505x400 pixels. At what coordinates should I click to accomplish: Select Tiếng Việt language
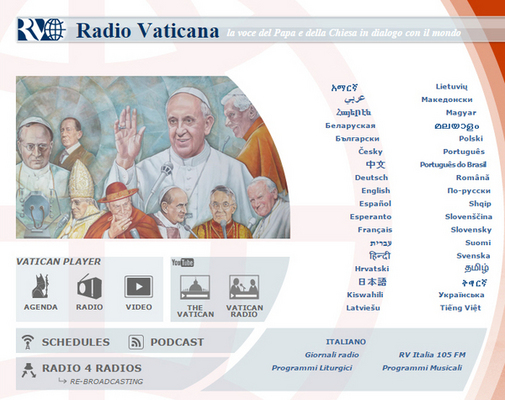[460, 308]
